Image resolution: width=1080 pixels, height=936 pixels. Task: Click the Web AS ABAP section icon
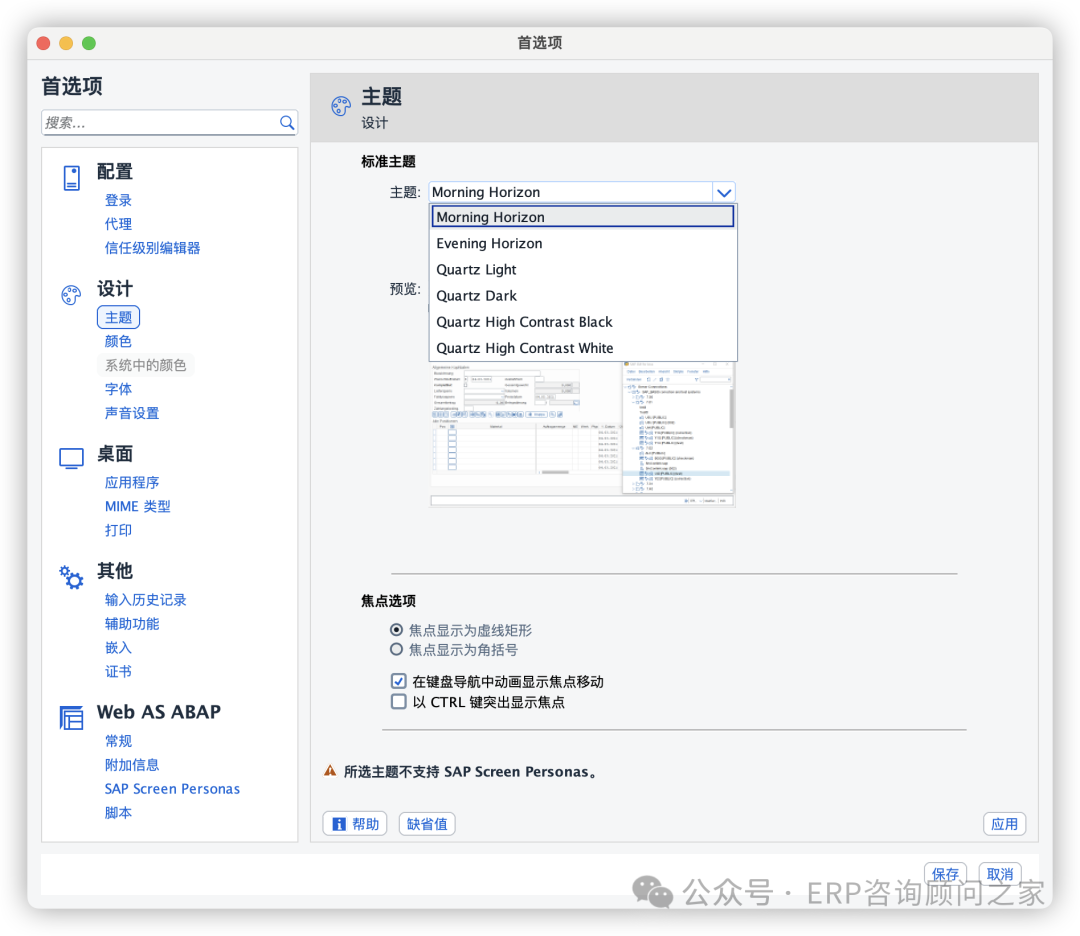coord(71,718)
